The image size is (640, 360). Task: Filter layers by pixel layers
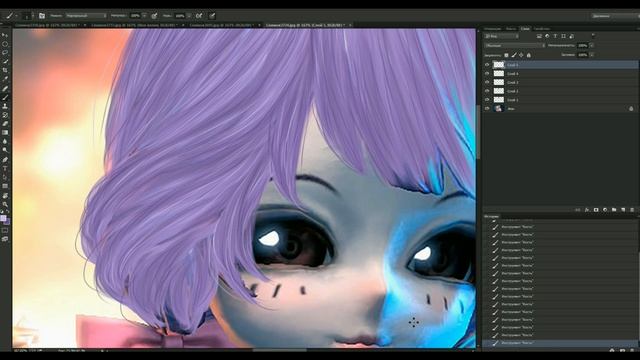click(539, 36)
